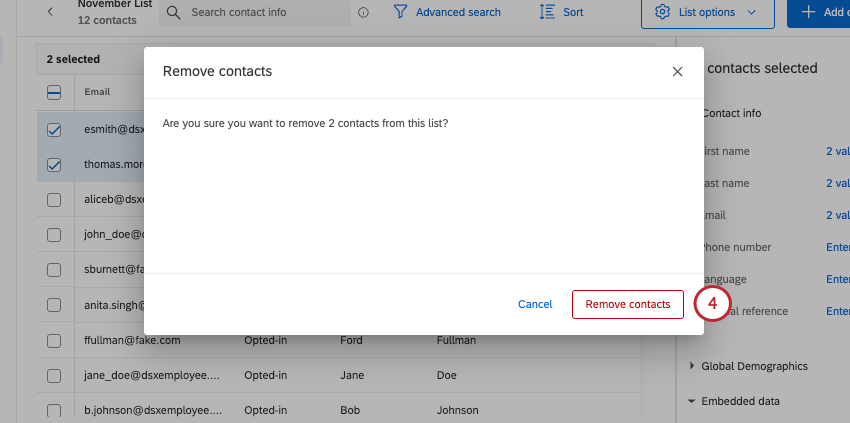This screenshot has height=423, width=850.
Task: Click the search info circle icon
Action: tap(363, 12)
